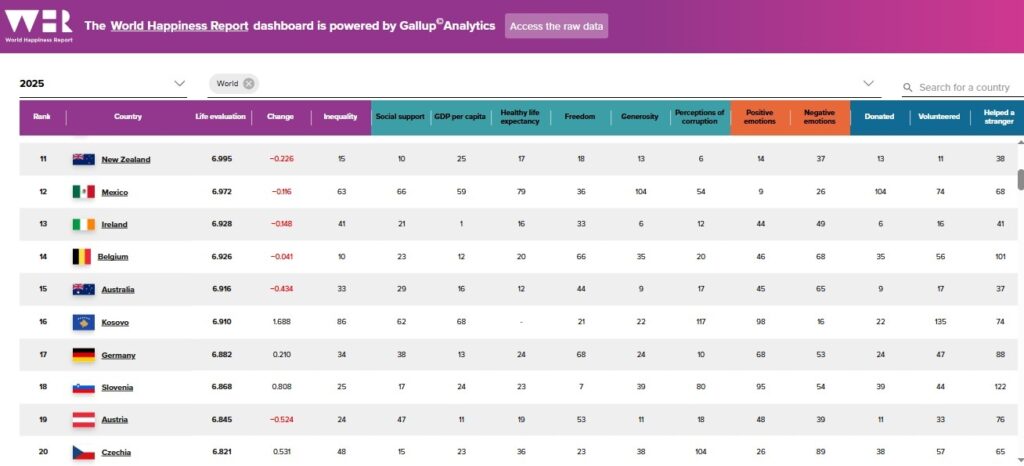Image resolution: width=1024 pixels, height=466 pixels.
Task: Sort by Life evaluation column header
Action: click(220, 117)
